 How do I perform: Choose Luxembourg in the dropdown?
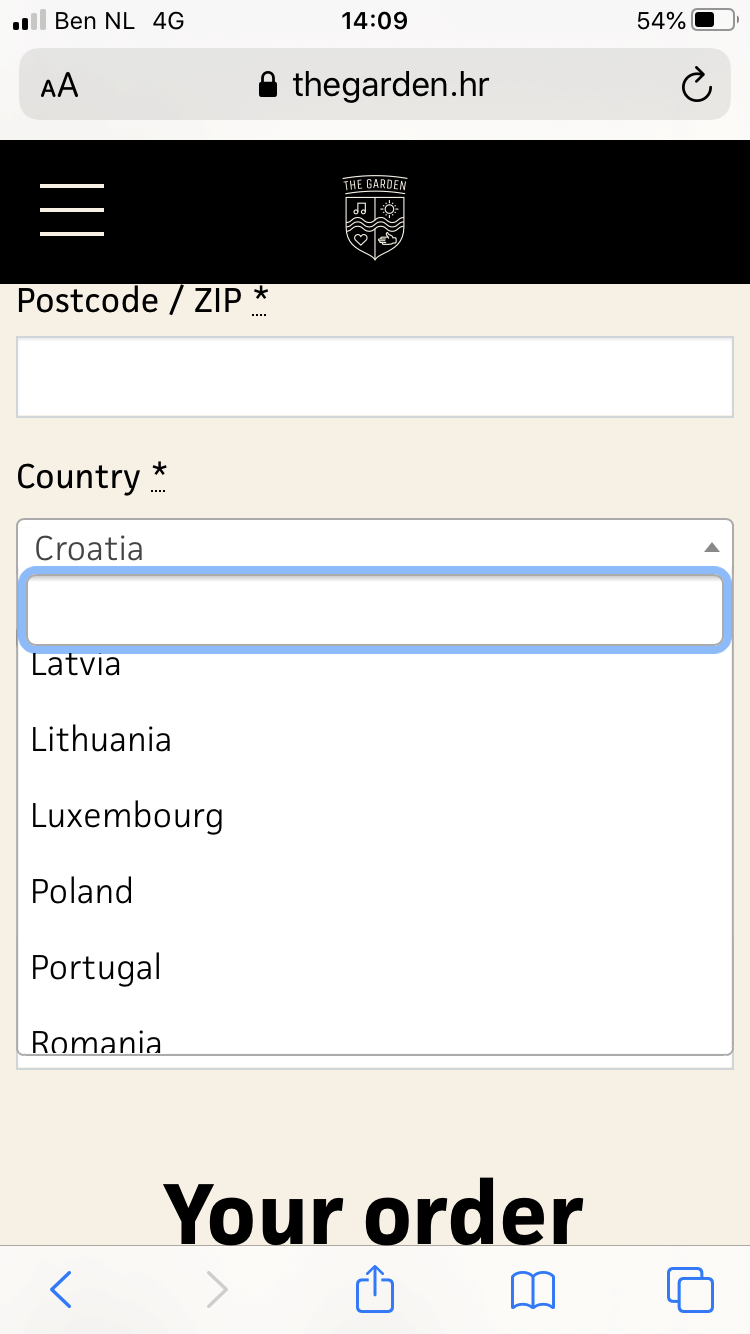pyautogui.click(x=127, y=816)
